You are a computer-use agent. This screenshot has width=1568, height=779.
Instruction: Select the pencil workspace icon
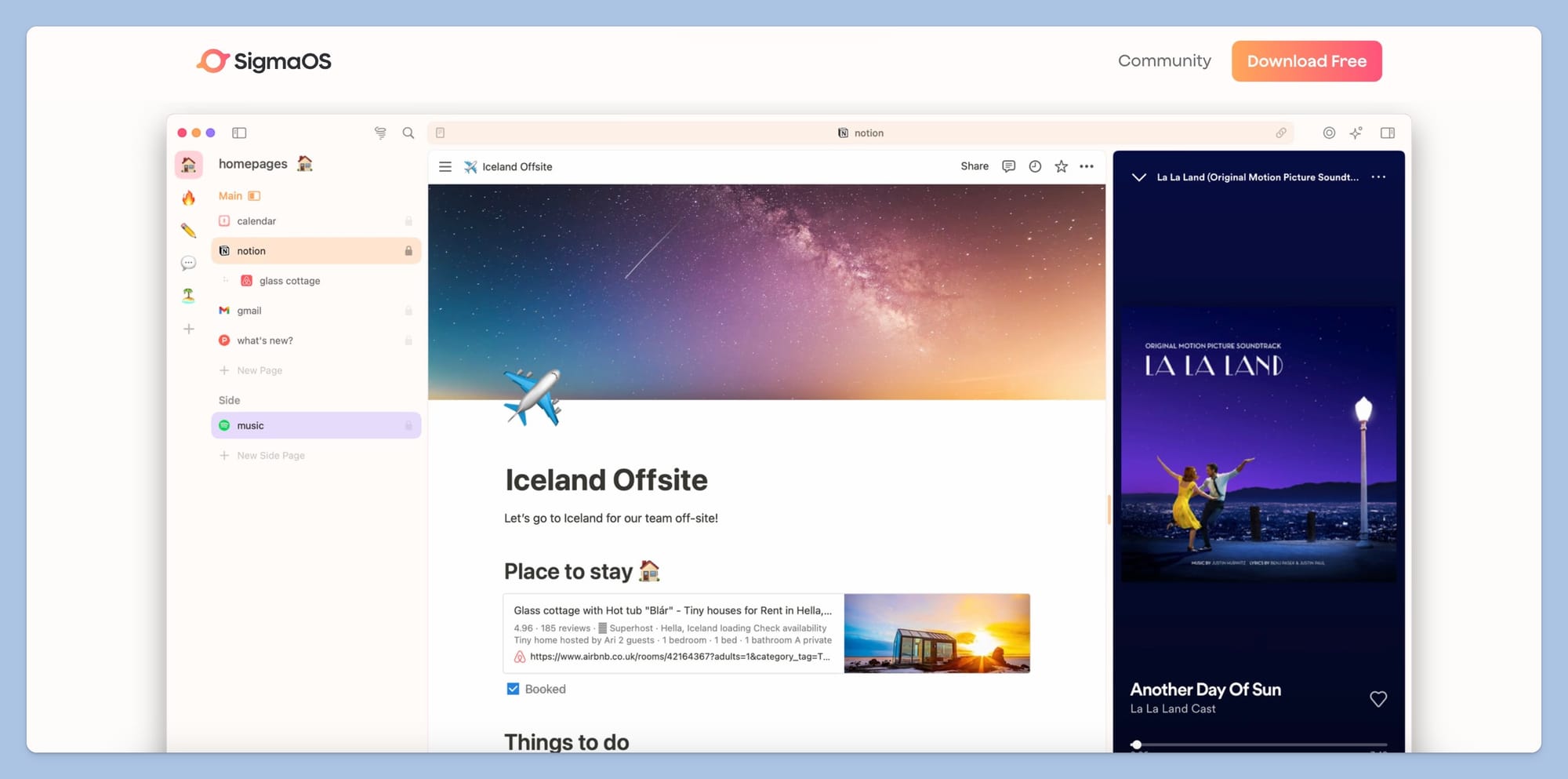tap(188, 230)
